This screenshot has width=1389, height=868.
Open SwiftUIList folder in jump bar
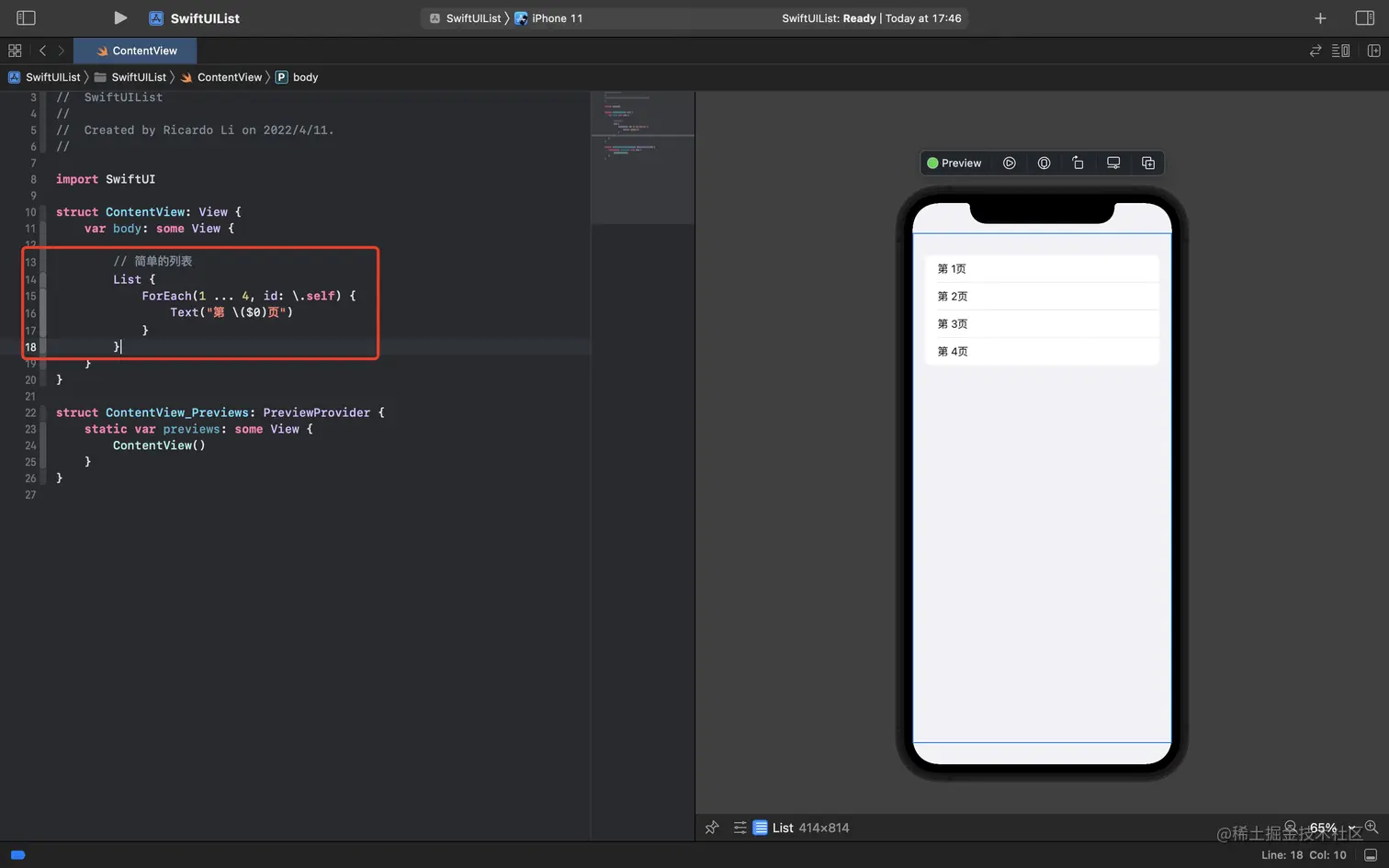point(130,77)
